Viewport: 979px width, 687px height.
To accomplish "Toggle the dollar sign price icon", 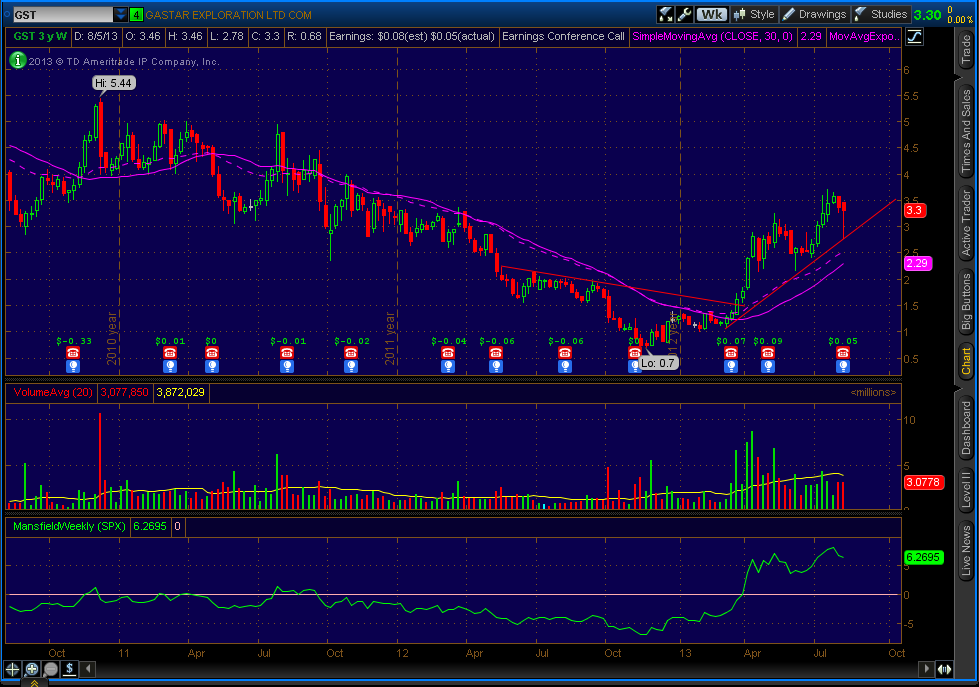I will click(x=70, y=668).
